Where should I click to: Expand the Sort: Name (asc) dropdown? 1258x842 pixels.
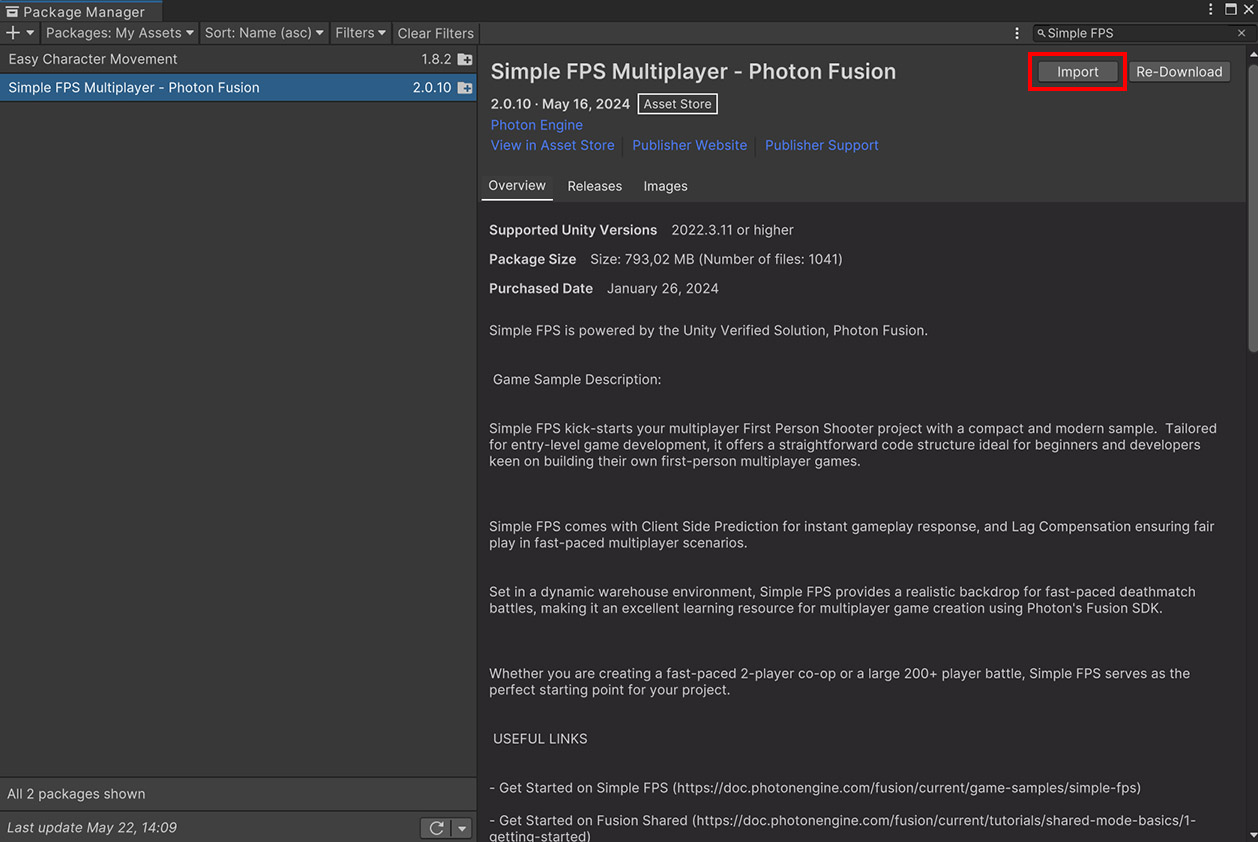coord(263,33)
